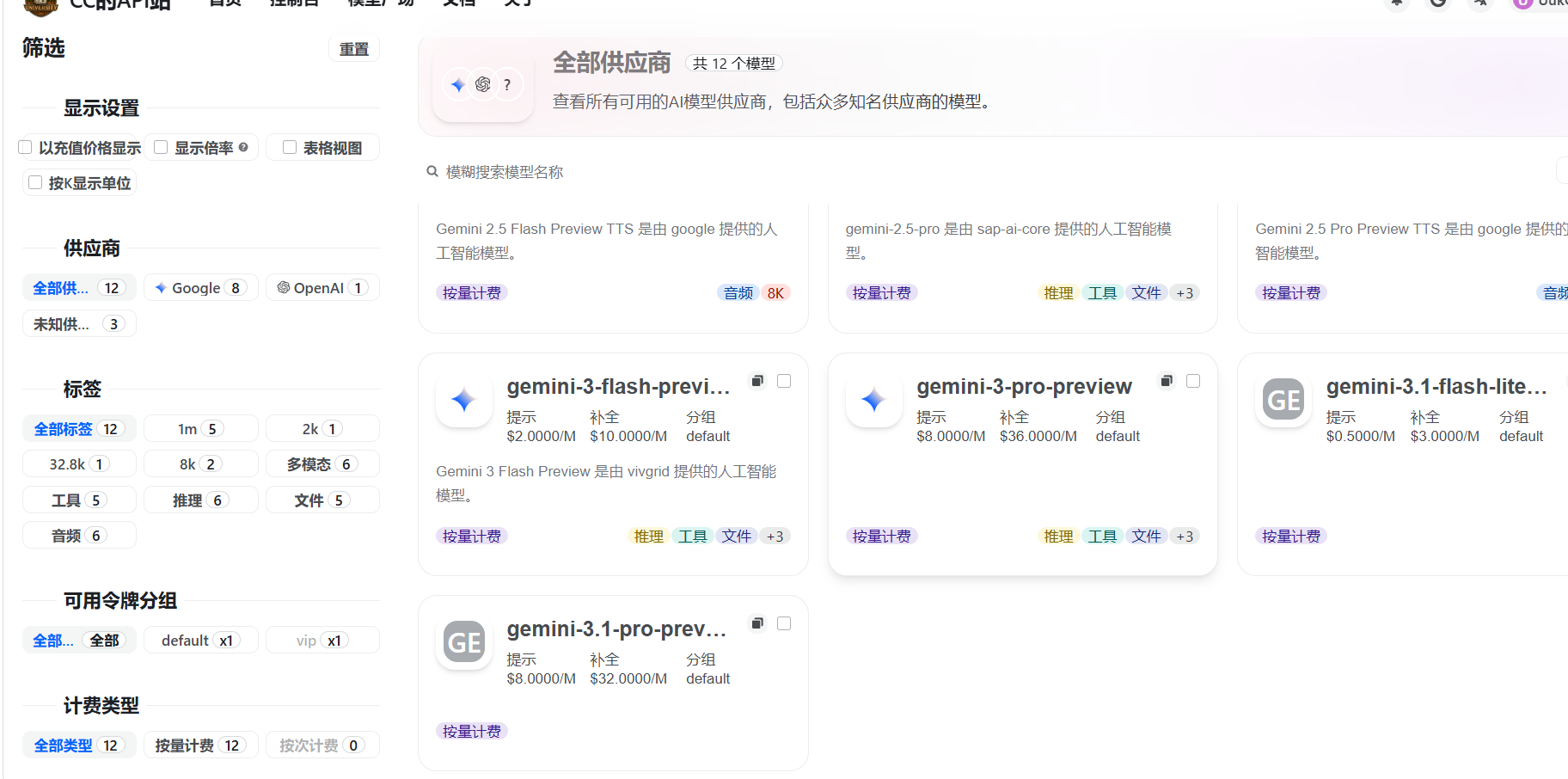Click +3 tags on gemini-2.5-pro sap-ai-core card
The height and width of the screenshot is (779, 1568).
pyautogui.click(x=1185, y=293)
